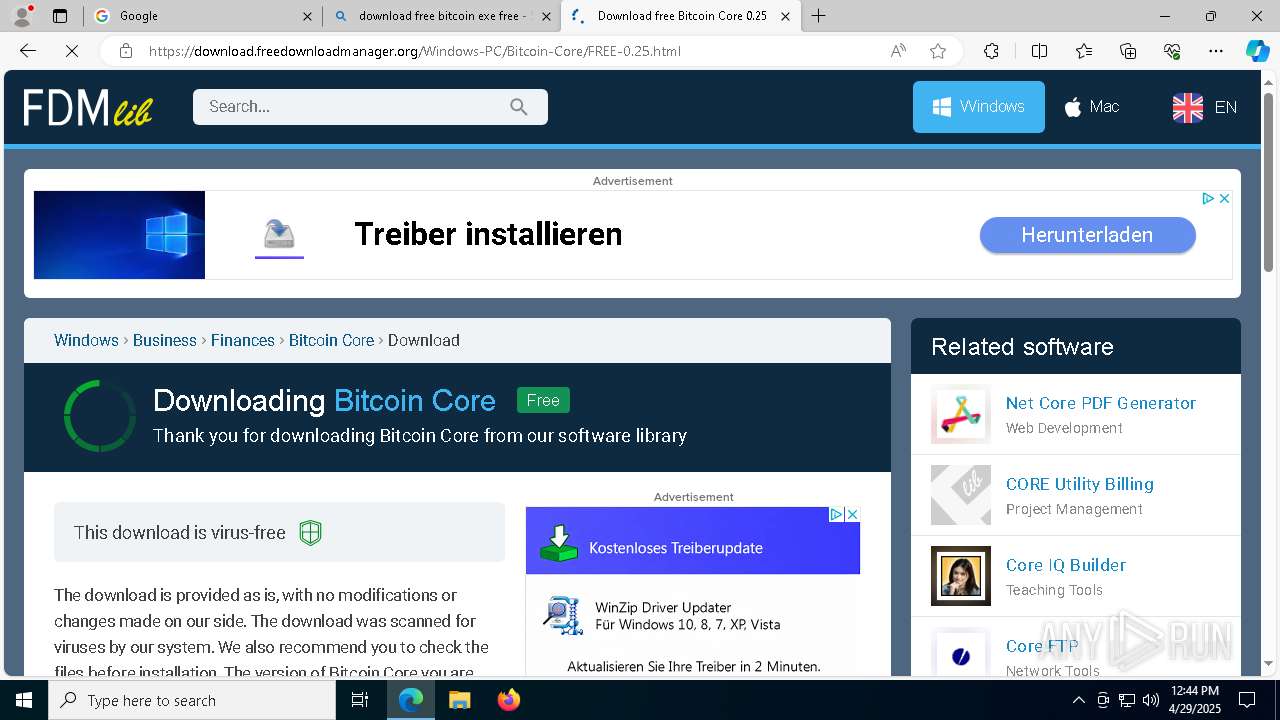Open the Favorites list

(x=1084, y=51)
